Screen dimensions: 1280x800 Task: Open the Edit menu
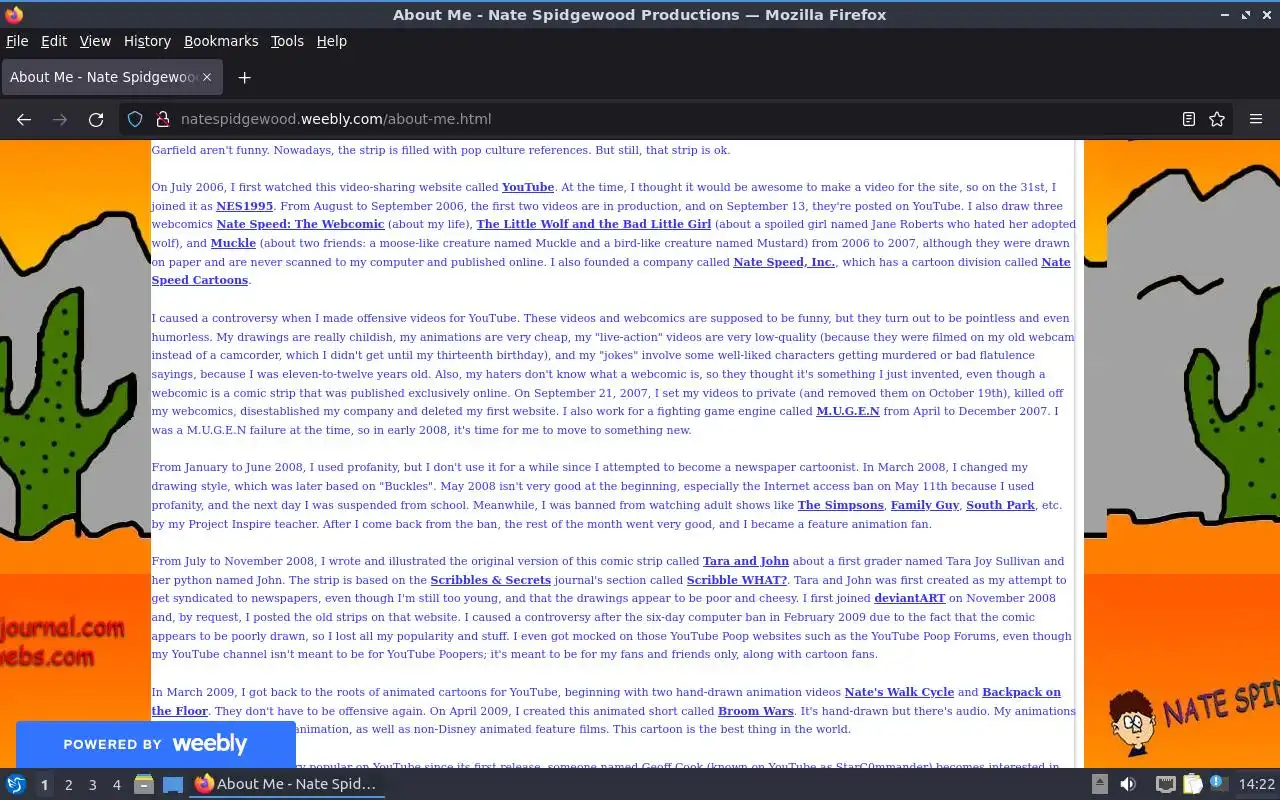[x=54, y=41]
